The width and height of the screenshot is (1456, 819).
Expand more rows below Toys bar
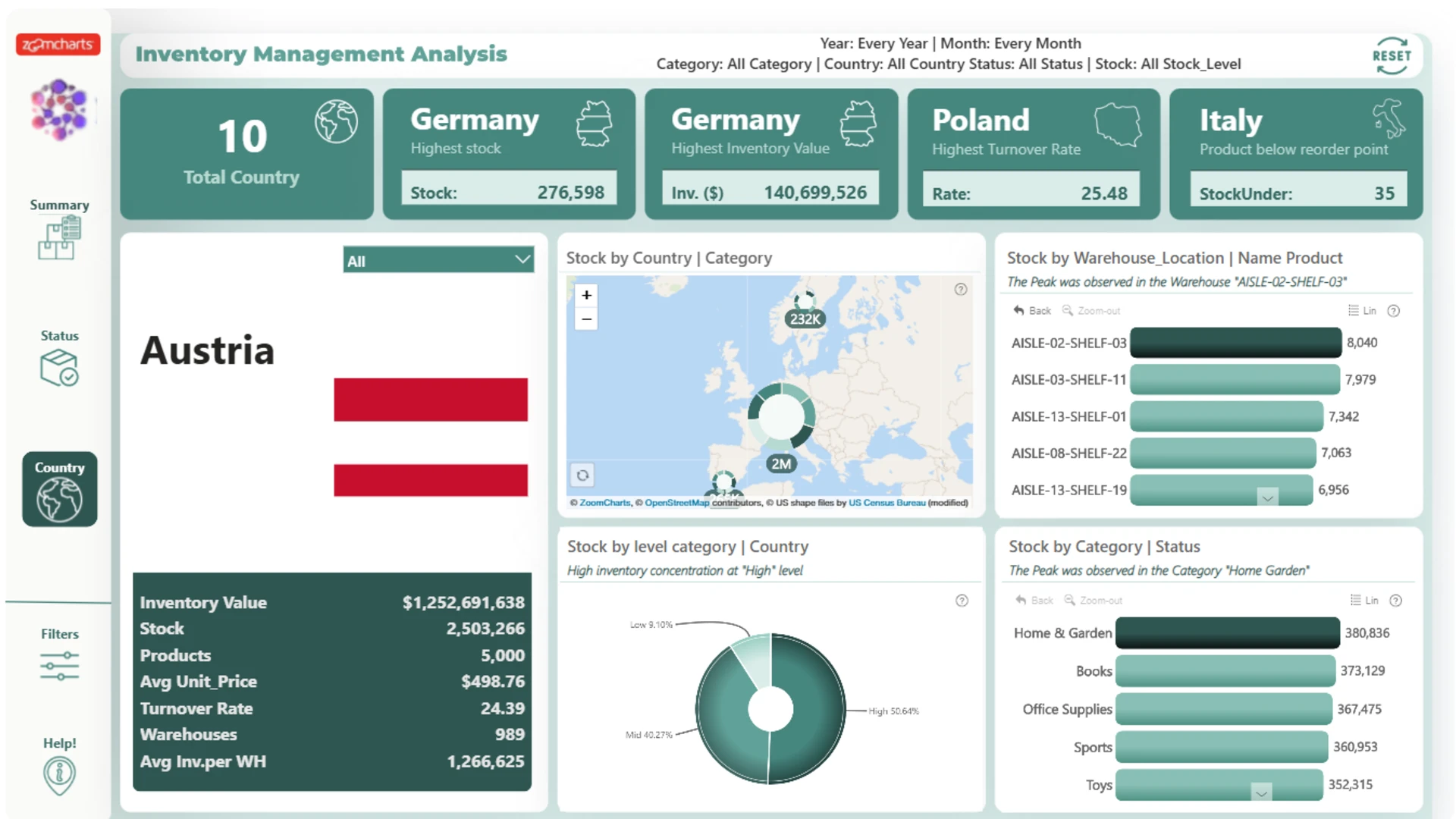pyautogui.click(x=1261, y=793)
